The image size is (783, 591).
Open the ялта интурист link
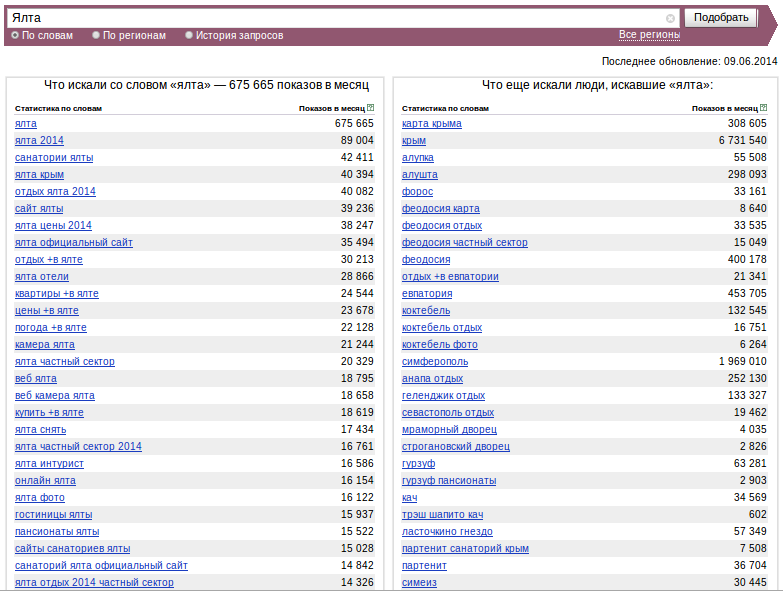click(x=49, y=463)
